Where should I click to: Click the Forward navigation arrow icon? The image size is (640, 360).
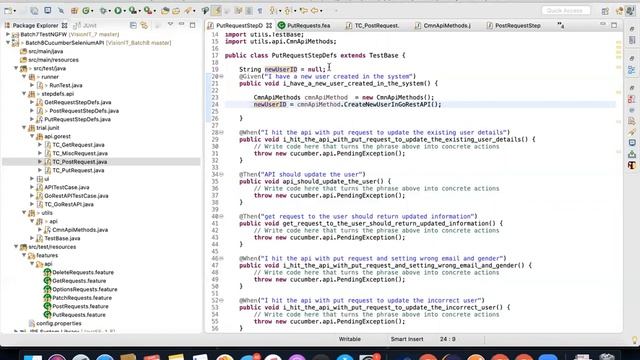(x=315, y=11)
